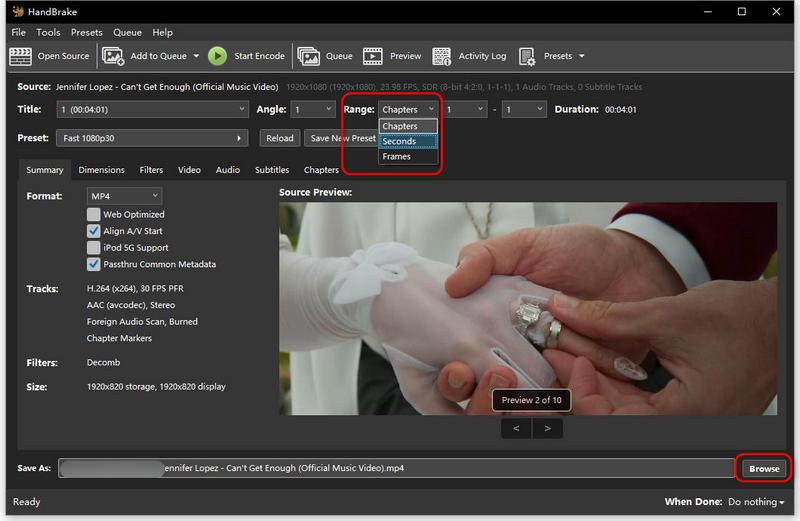
Task: Toggle the iPod 5G Support checkbox
Action: pos(94,248)
